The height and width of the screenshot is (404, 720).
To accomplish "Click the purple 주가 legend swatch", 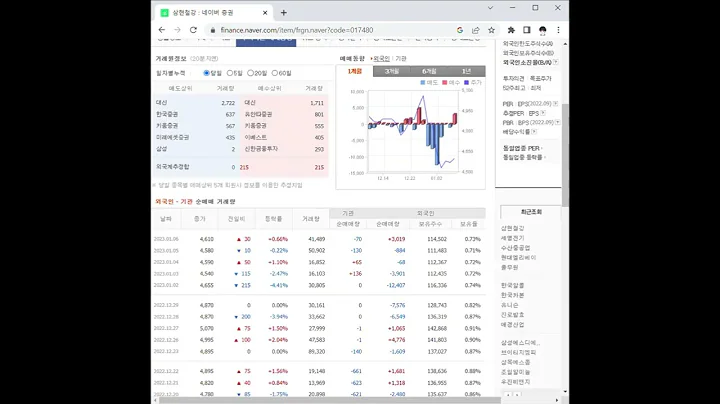I will click(467, 83).
